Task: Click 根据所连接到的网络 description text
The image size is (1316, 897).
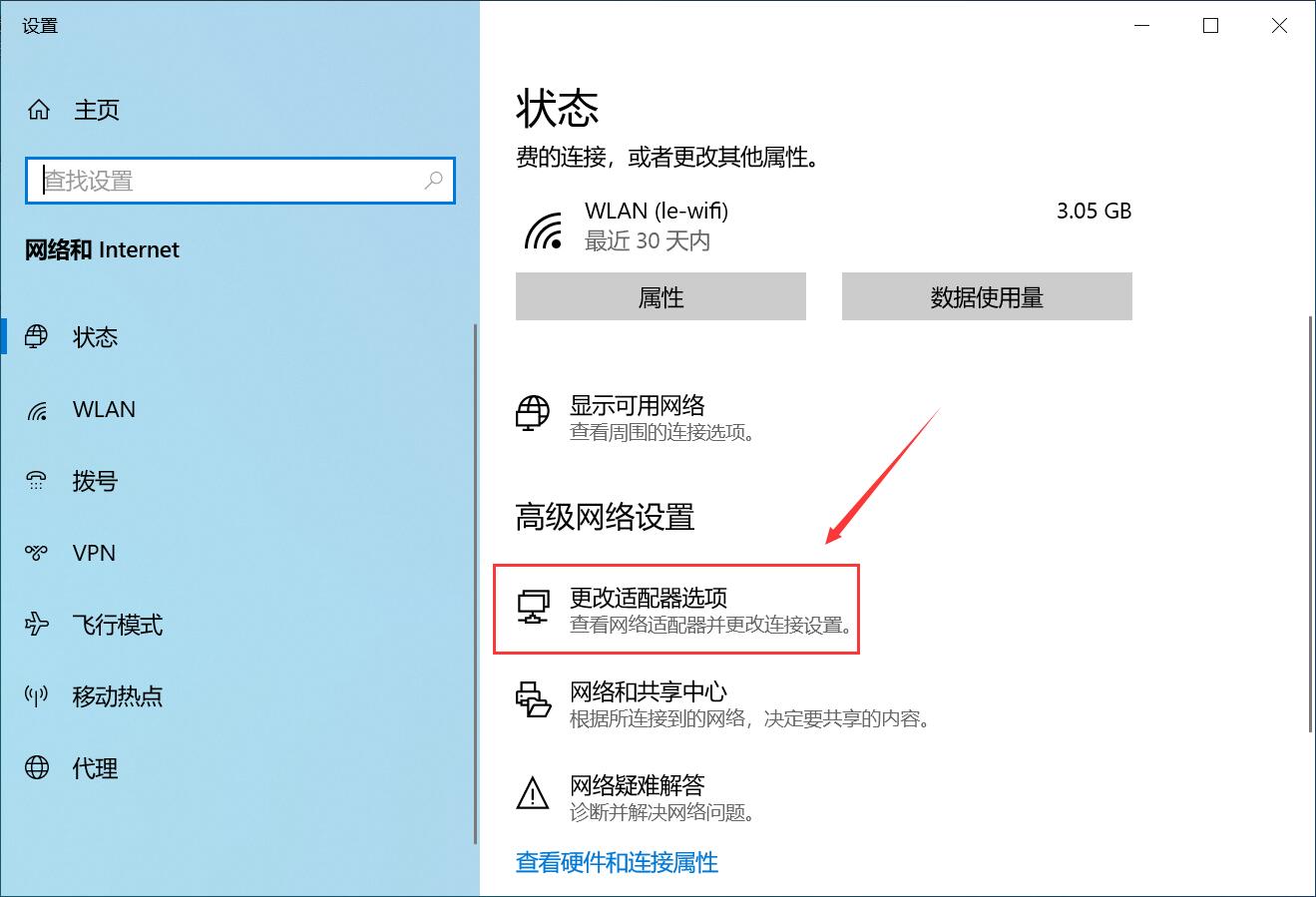Action: coord(750,718)
